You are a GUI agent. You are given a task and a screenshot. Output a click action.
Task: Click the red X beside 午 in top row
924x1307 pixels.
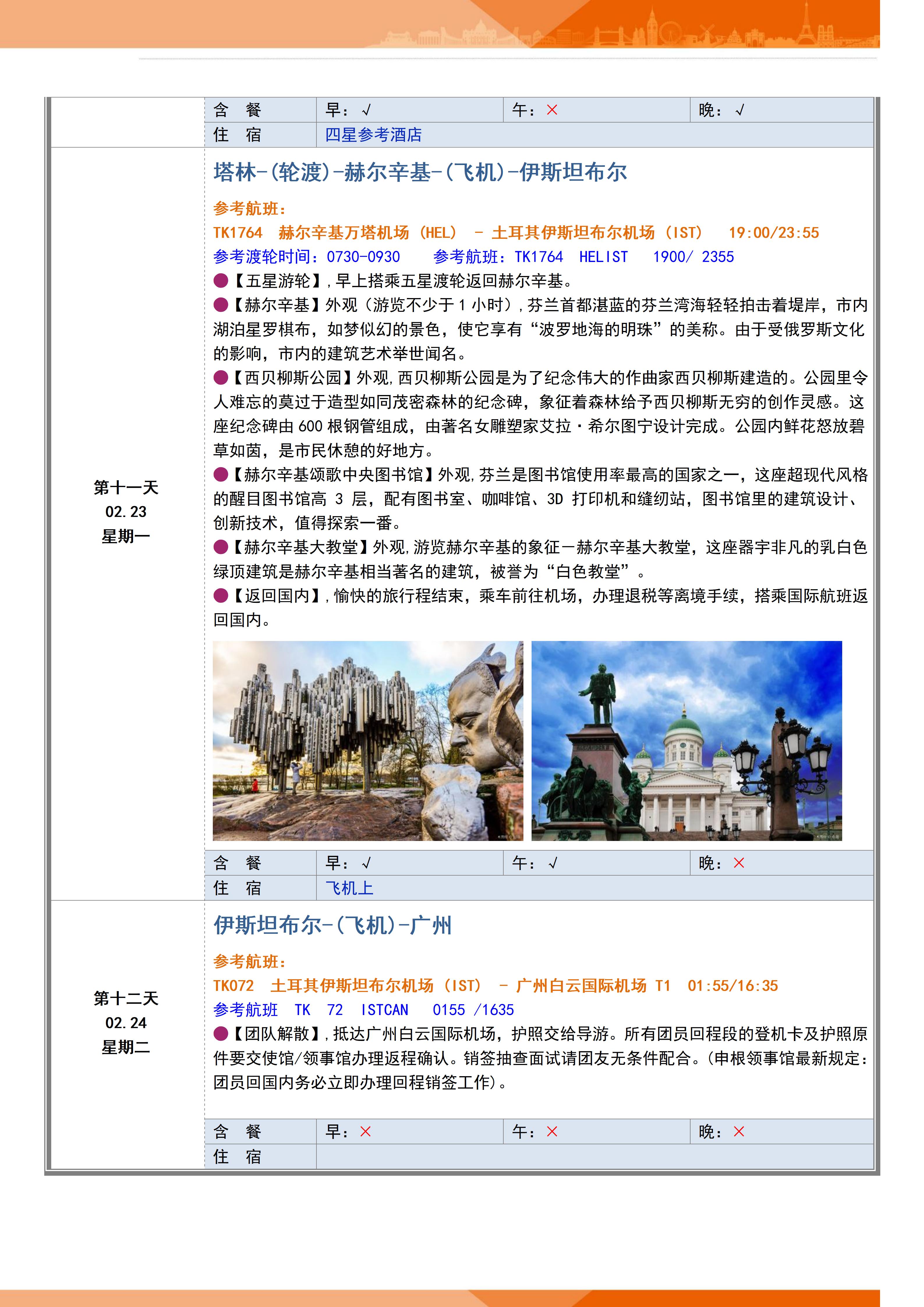coord(552,110)
